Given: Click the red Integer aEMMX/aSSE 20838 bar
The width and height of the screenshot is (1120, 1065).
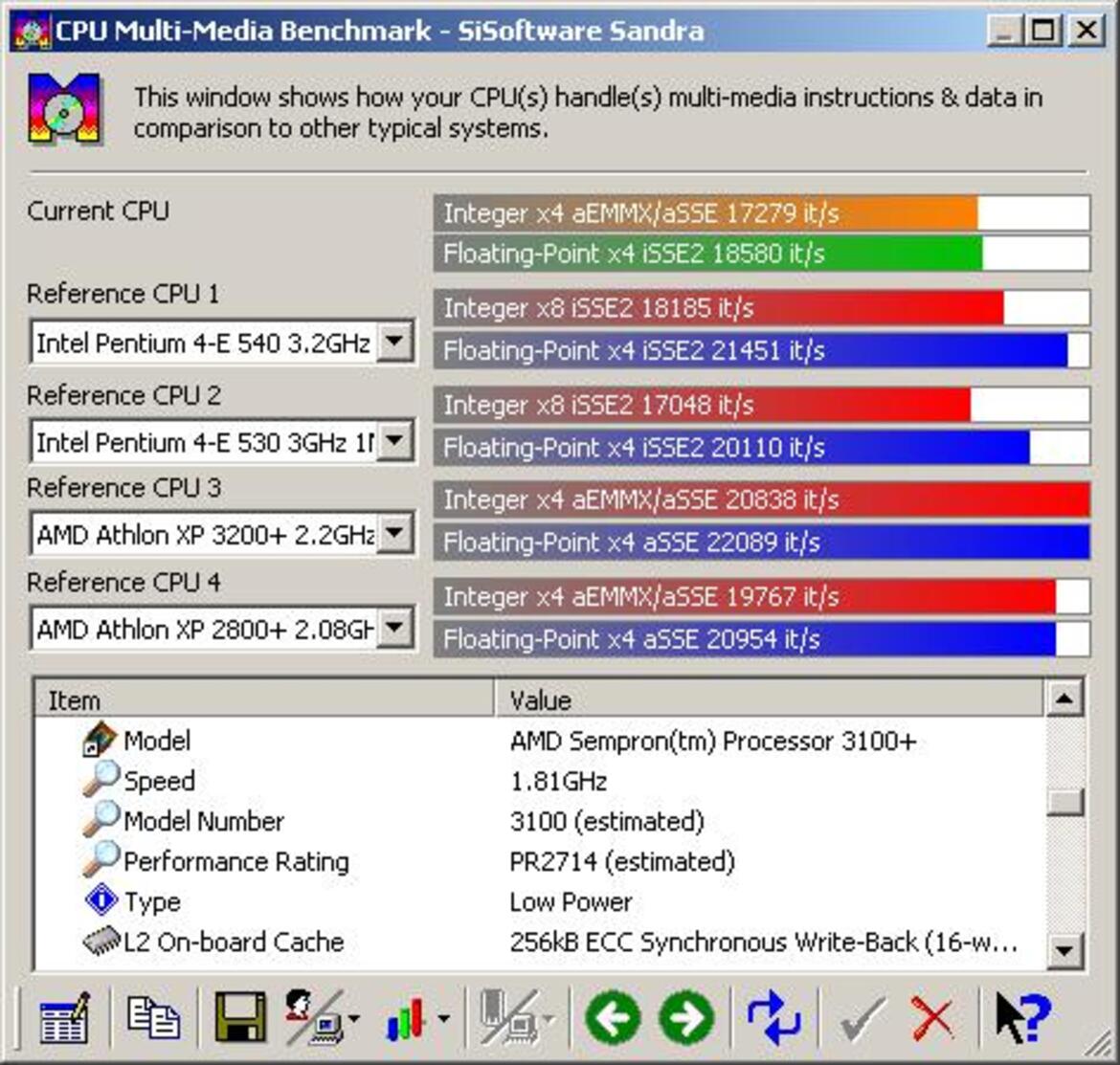Looking at the screenshot, I should [761, 499].
